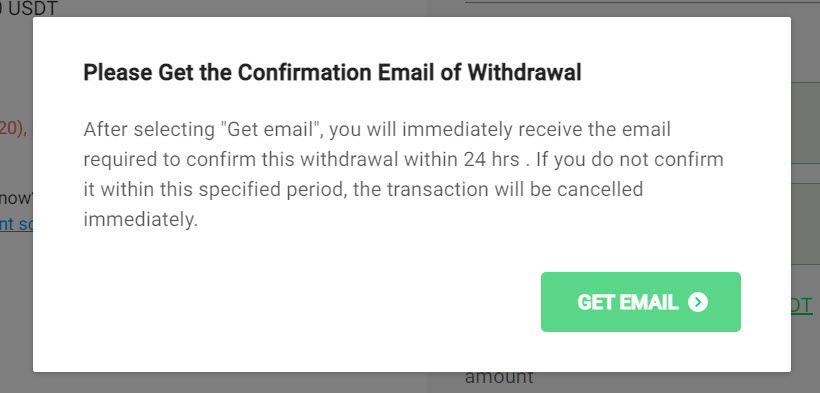Click the quoted "Get email" phrase in the message
The image size is (820, 393).
[x=269, y=129]
